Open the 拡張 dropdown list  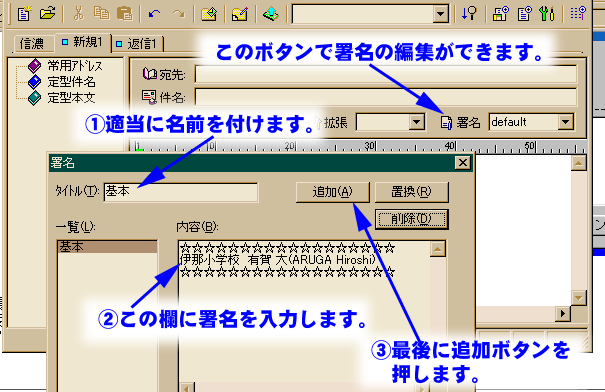point(416,122)
